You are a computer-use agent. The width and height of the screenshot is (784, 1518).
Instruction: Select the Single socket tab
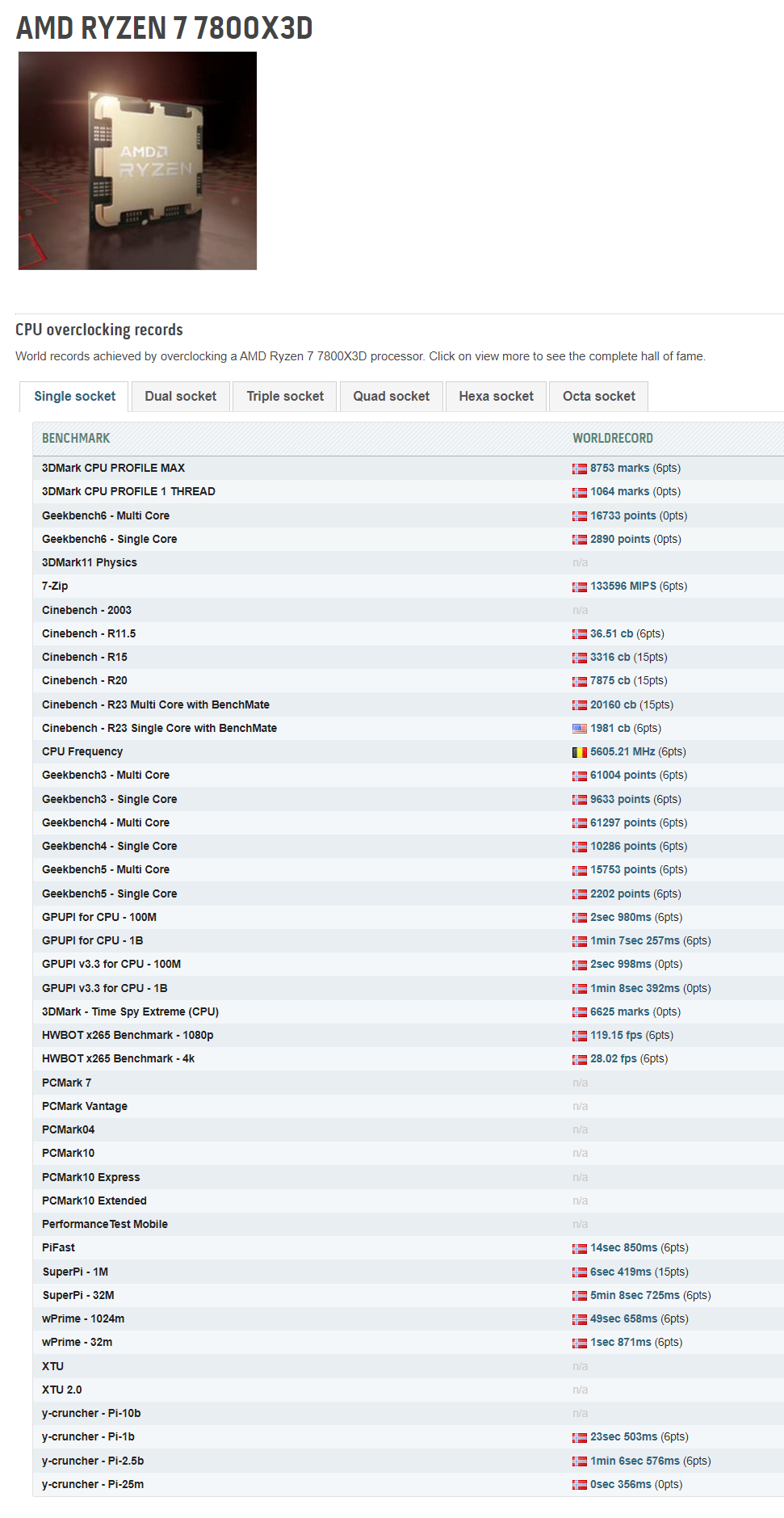coord(74,396)
